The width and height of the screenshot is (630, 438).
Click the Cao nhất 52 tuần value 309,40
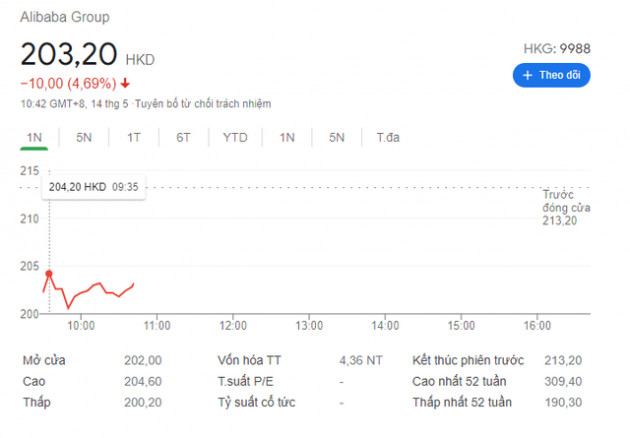[x=563, y=381]
